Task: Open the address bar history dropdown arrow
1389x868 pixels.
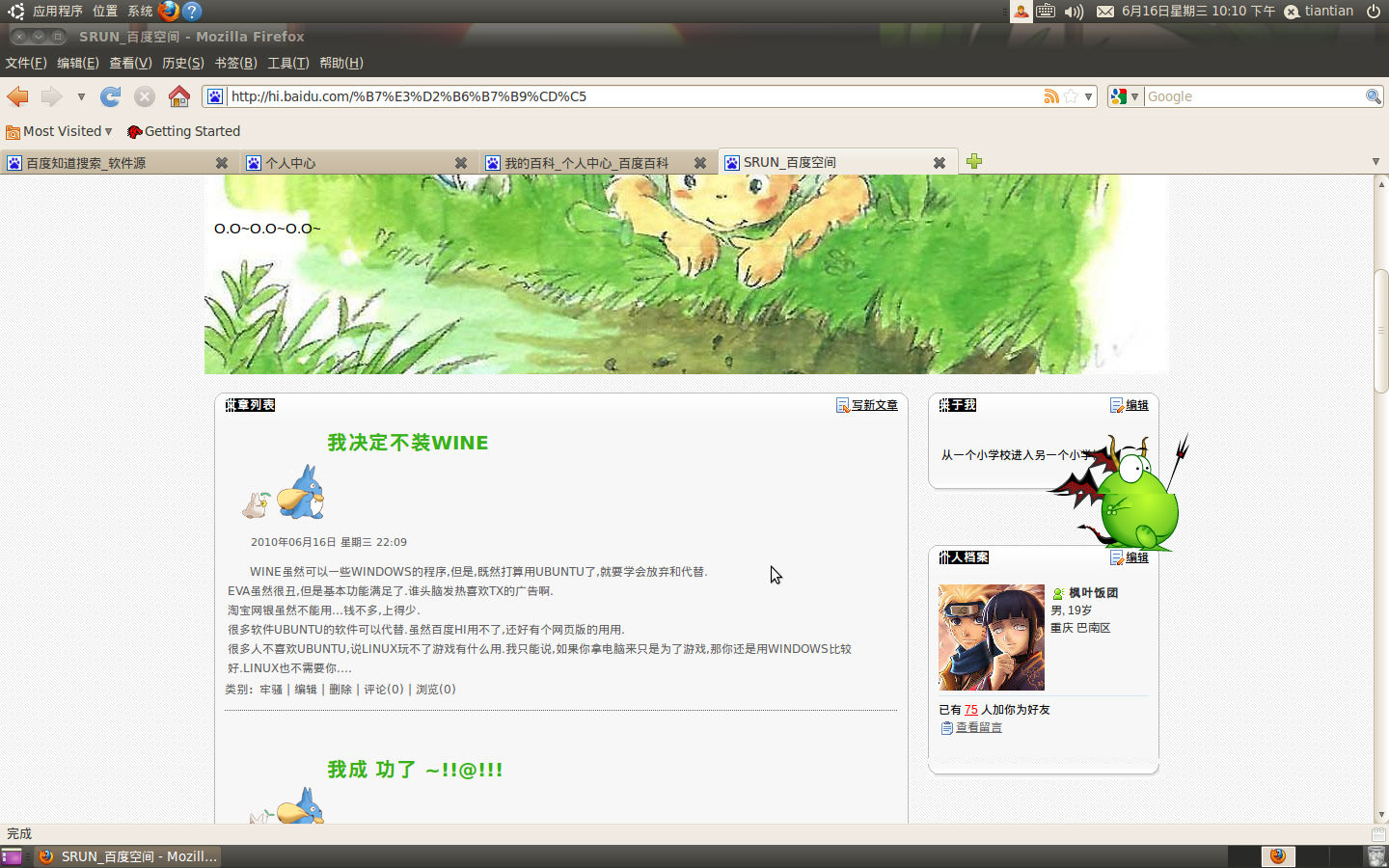Action: 1088,96
